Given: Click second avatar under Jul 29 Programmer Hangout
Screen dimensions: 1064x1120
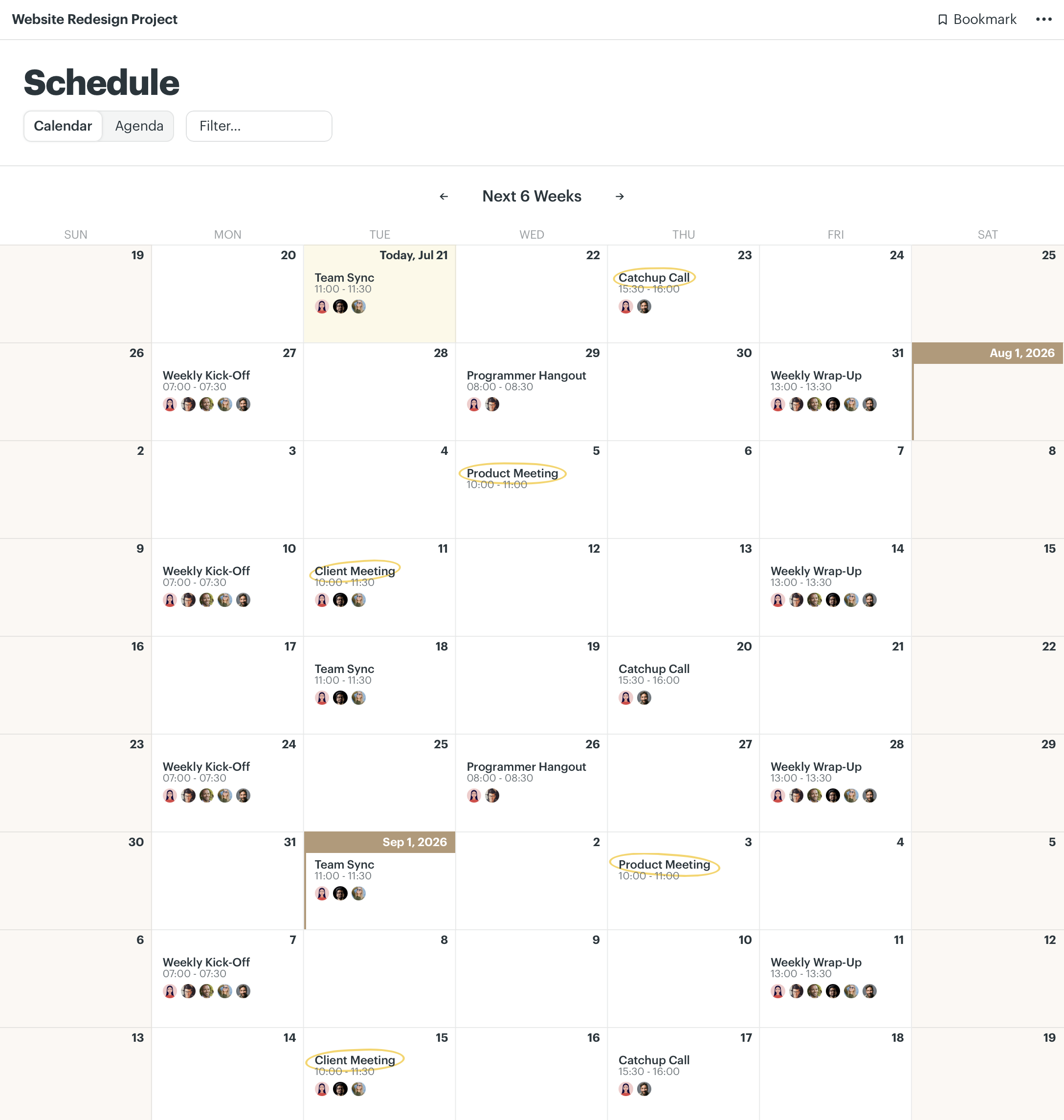Looking at the screenshot, I should pyautogui.click(x=492, y=404).
